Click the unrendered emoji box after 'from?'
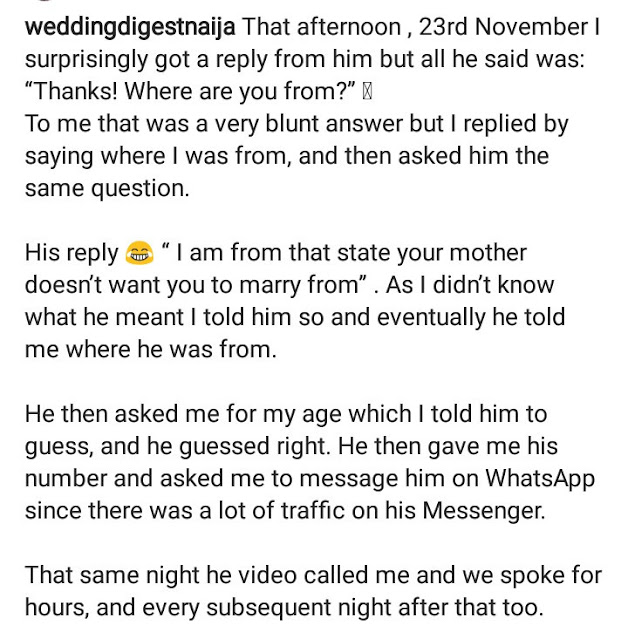Screen dimensions: 628x639 (367, 91)
